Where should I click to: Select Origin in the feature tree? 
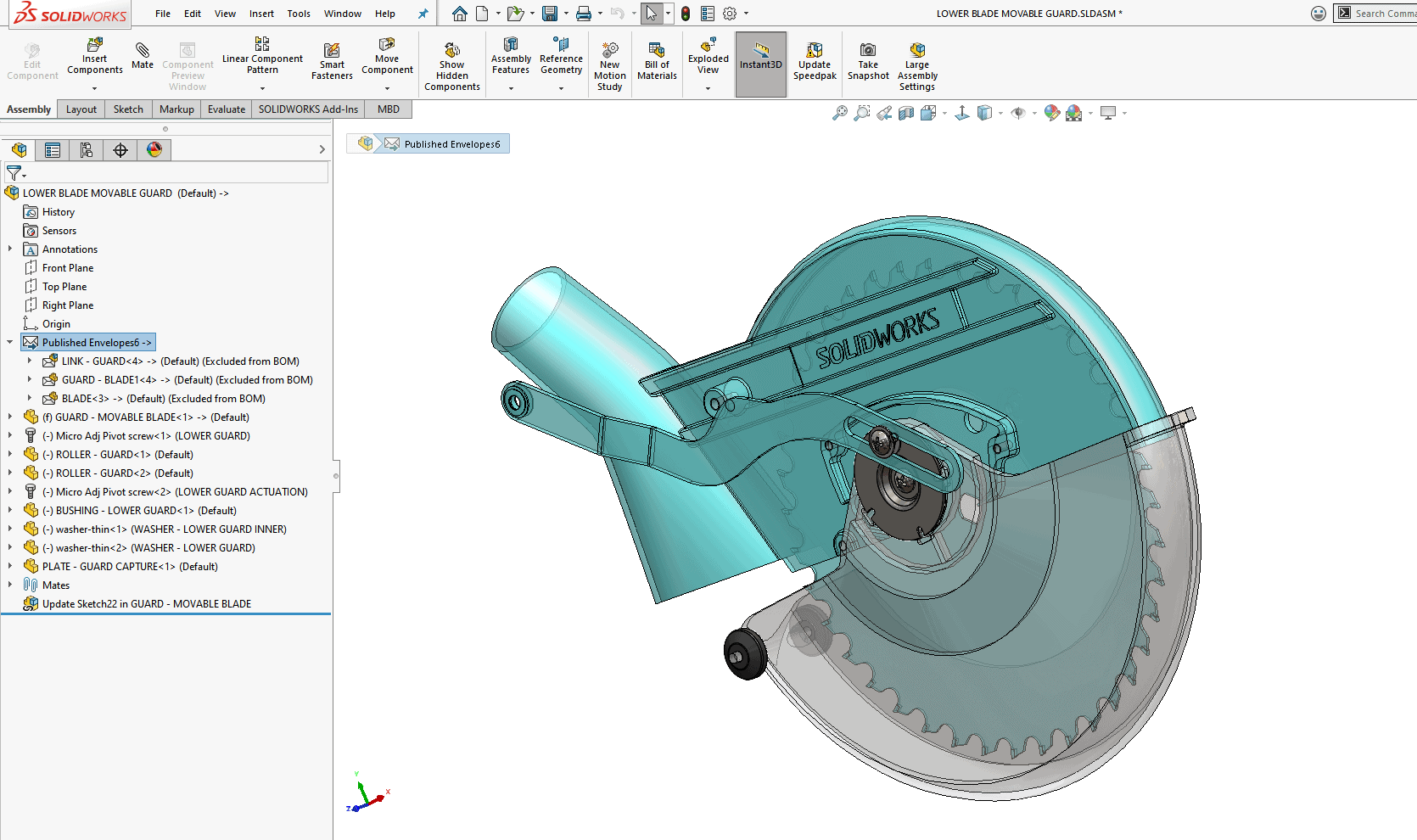click(x=56, y=324)
